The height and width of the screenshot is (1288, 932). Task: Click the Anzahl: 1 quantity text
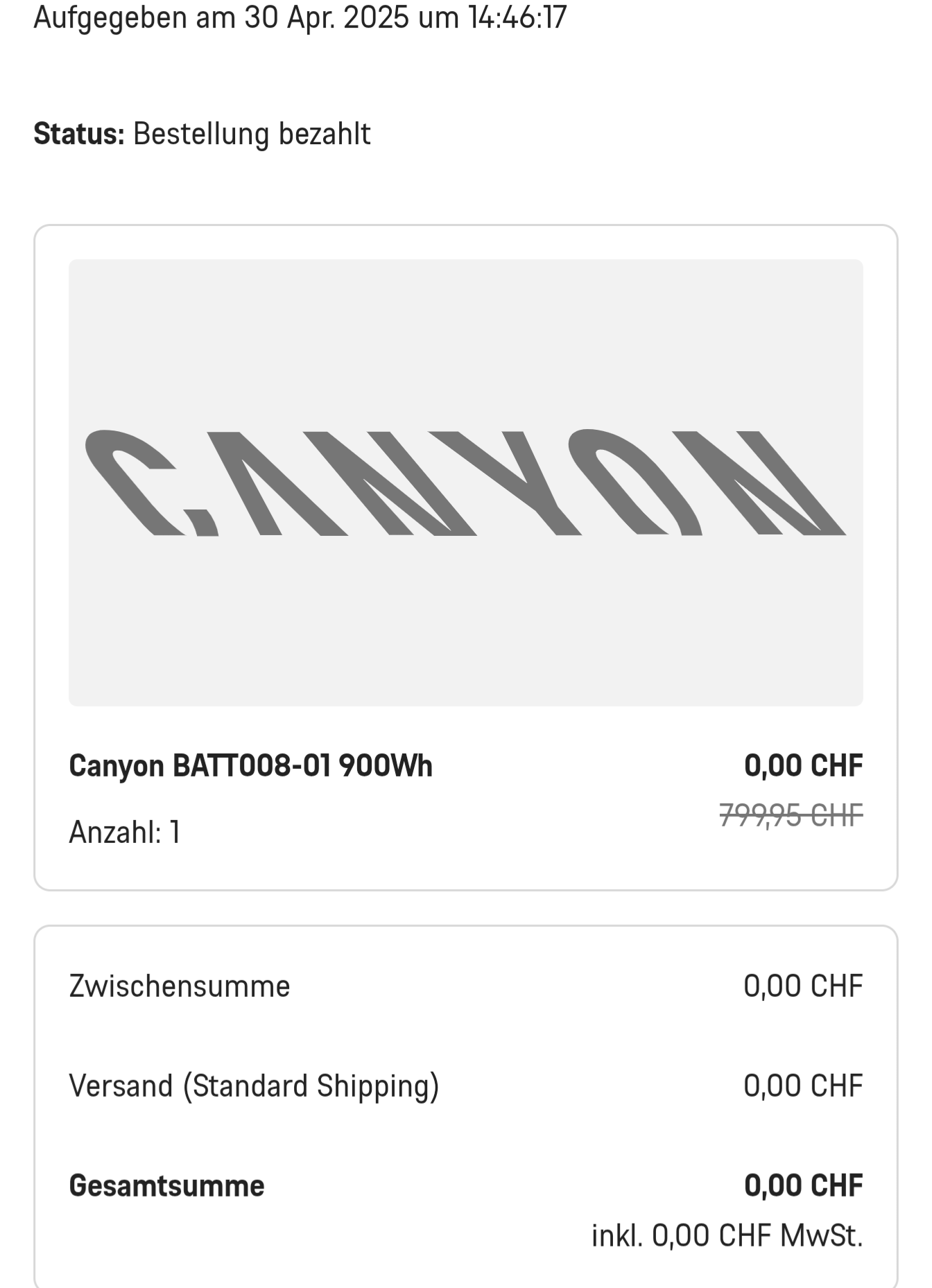pos(125,832)
